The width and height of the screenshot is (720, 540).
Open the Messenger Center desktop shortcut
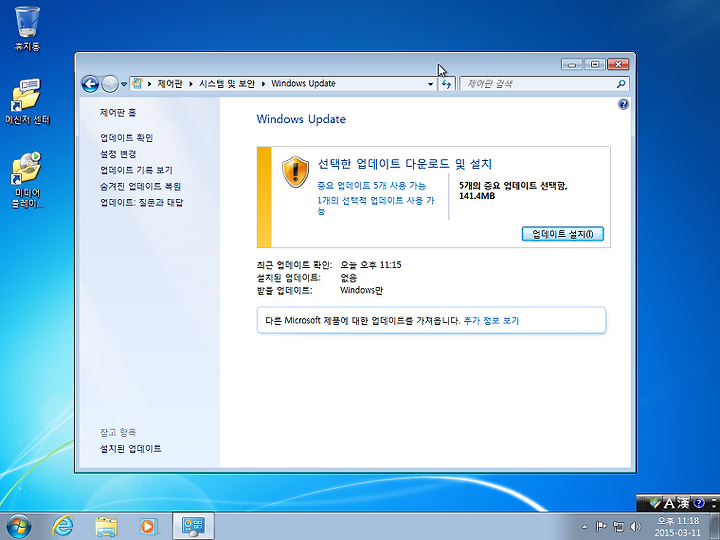tap(27, 101)
